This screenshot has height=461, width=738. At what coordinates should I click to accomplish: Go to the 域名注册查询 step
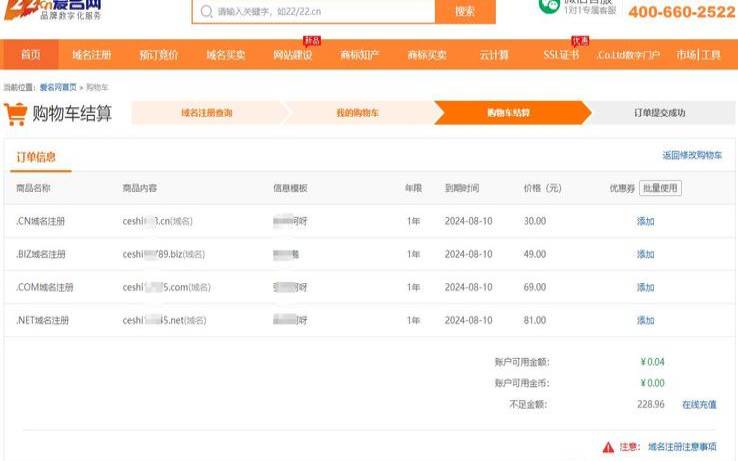click(x=207, y=113)
